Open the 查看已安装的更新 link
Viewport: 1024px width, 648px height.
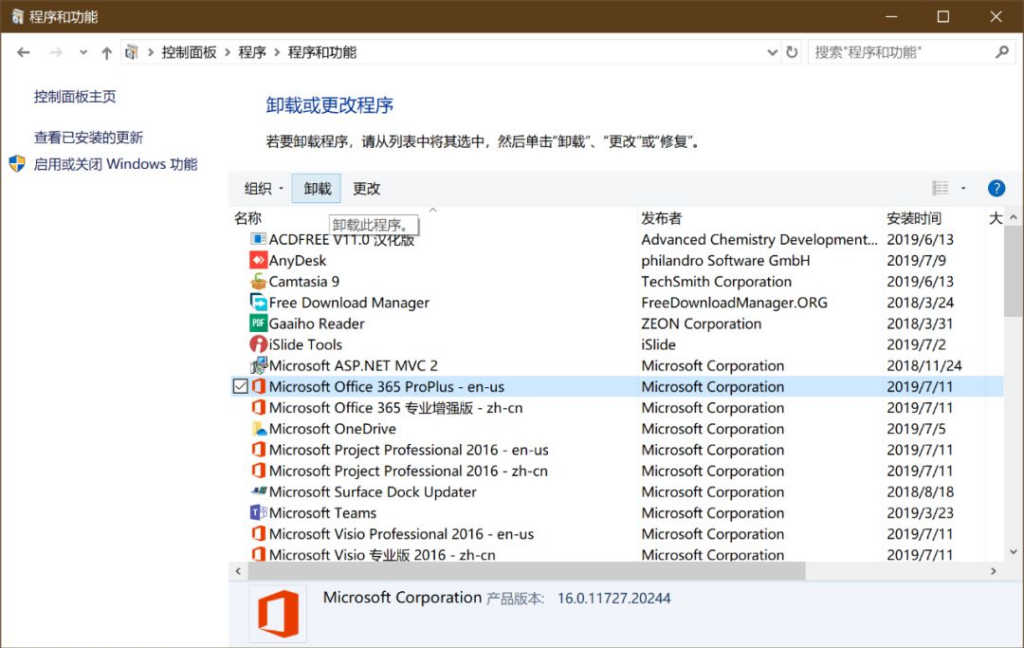click(88, 137)
